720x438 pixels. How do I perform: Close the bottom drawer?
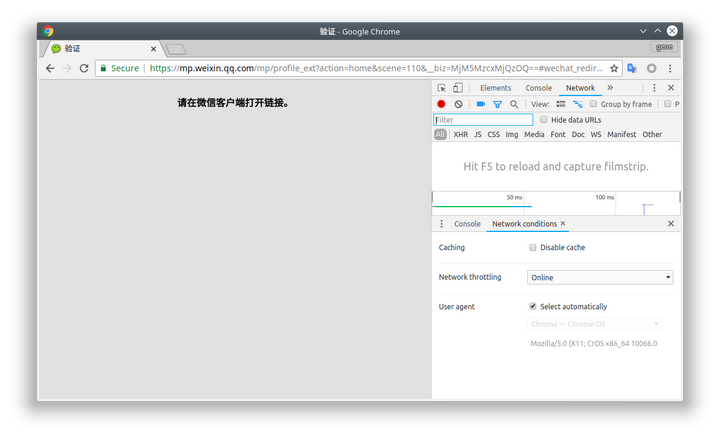pyautogui.click(x=671, y=224)
